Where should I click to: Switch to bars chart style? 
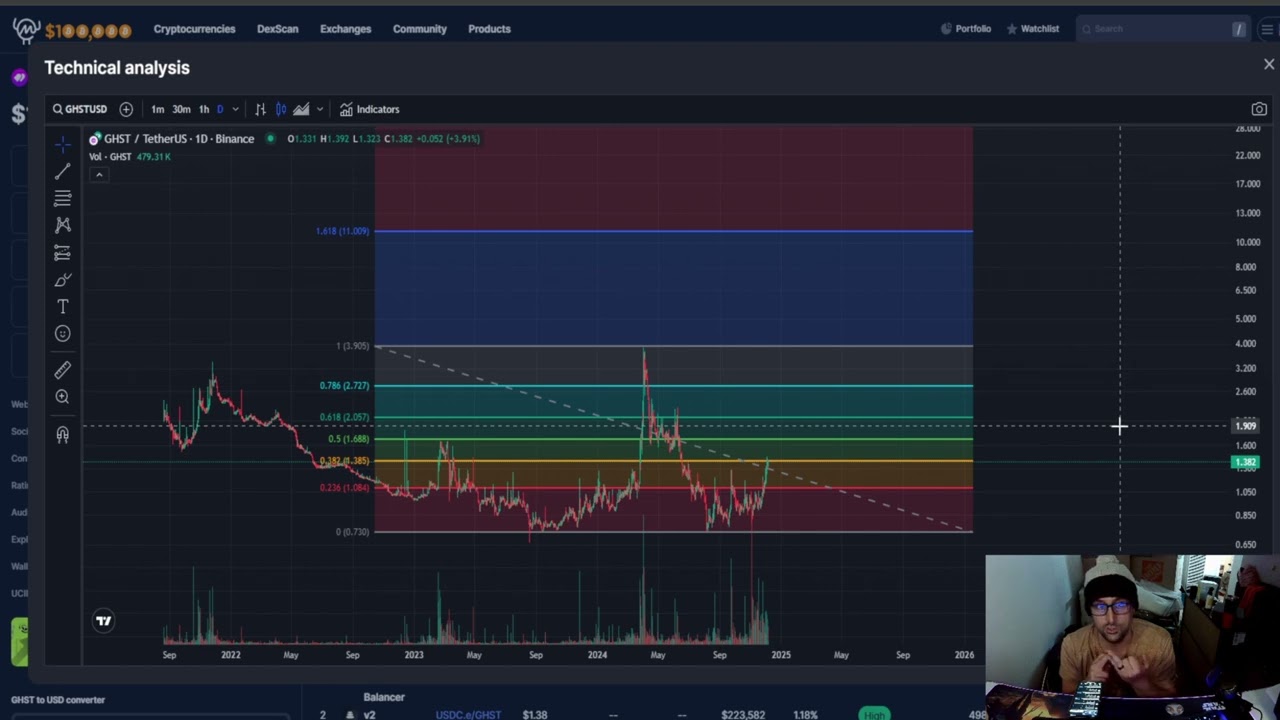coord(260,109)
